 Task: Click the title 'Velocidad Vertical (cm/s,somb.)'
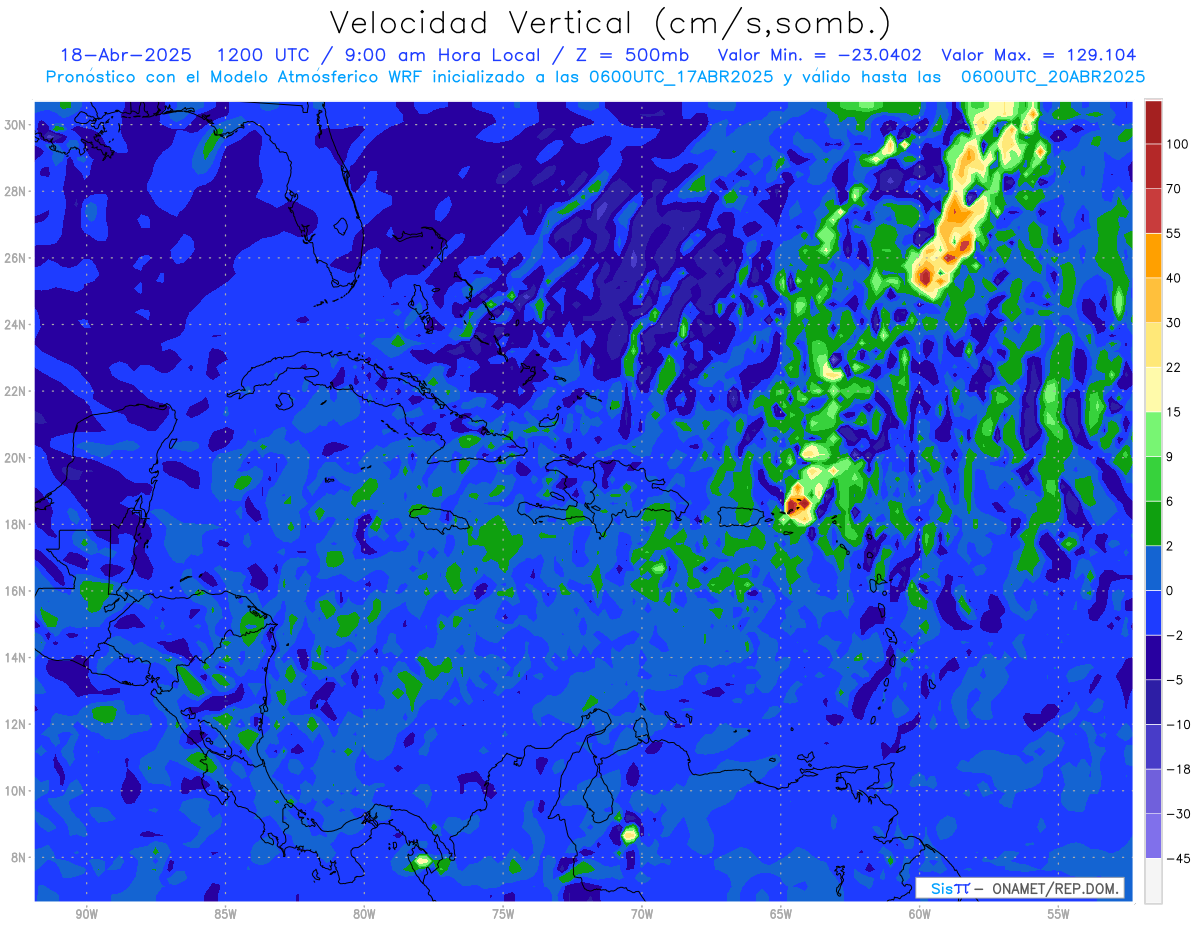[610, 23]
